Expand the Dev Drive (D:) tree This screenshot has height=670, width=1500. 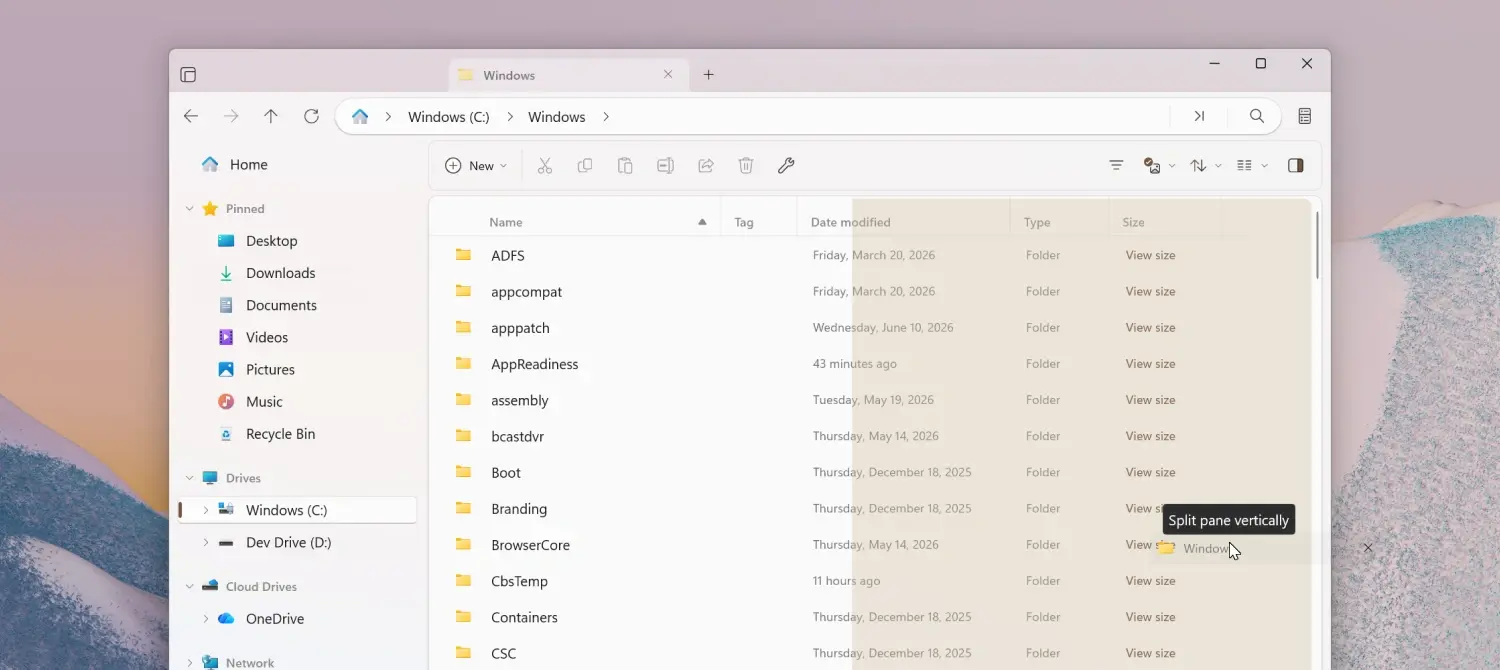pos(206,542)
